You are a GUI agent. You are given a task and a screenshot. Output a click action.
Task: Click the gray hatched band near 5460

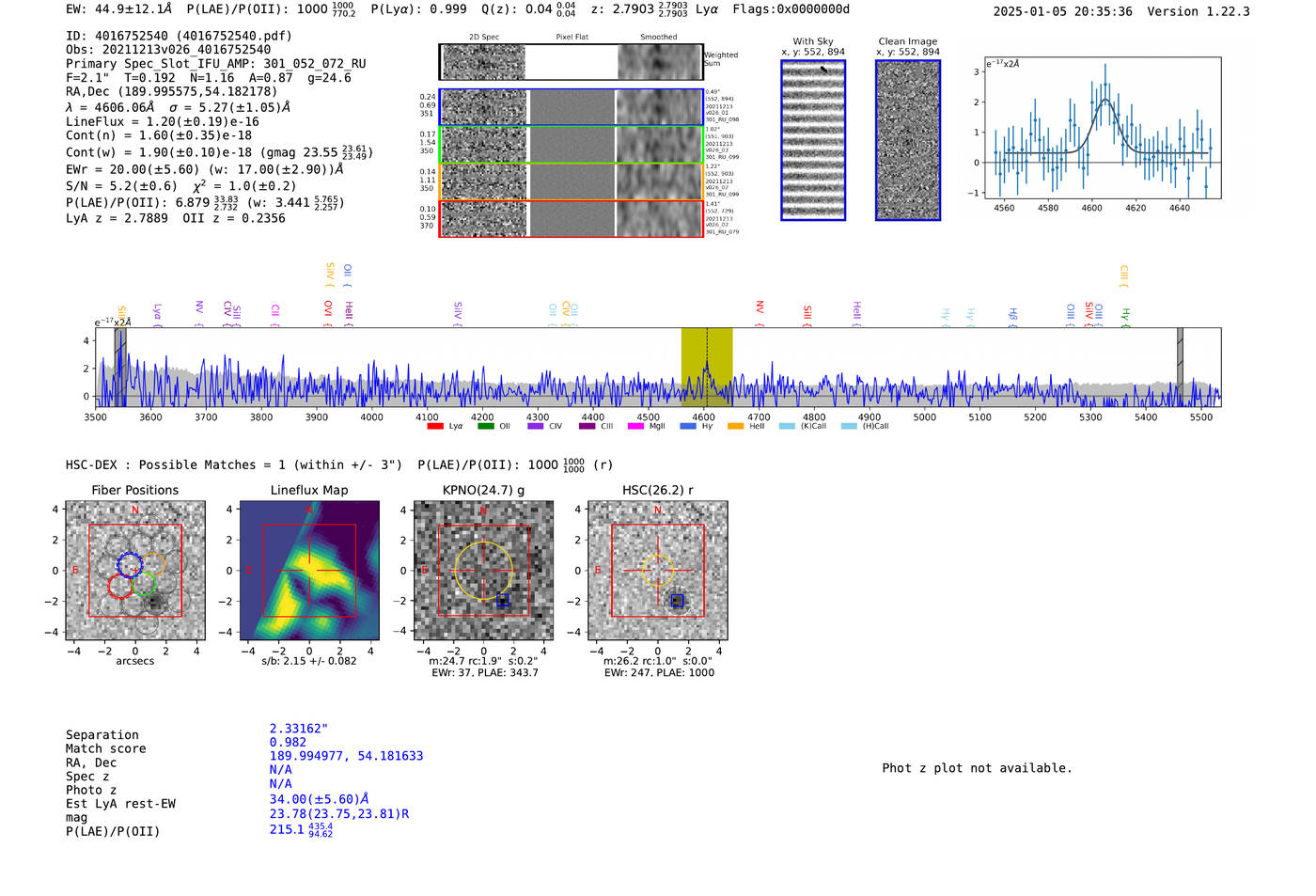coord(1180,368)
